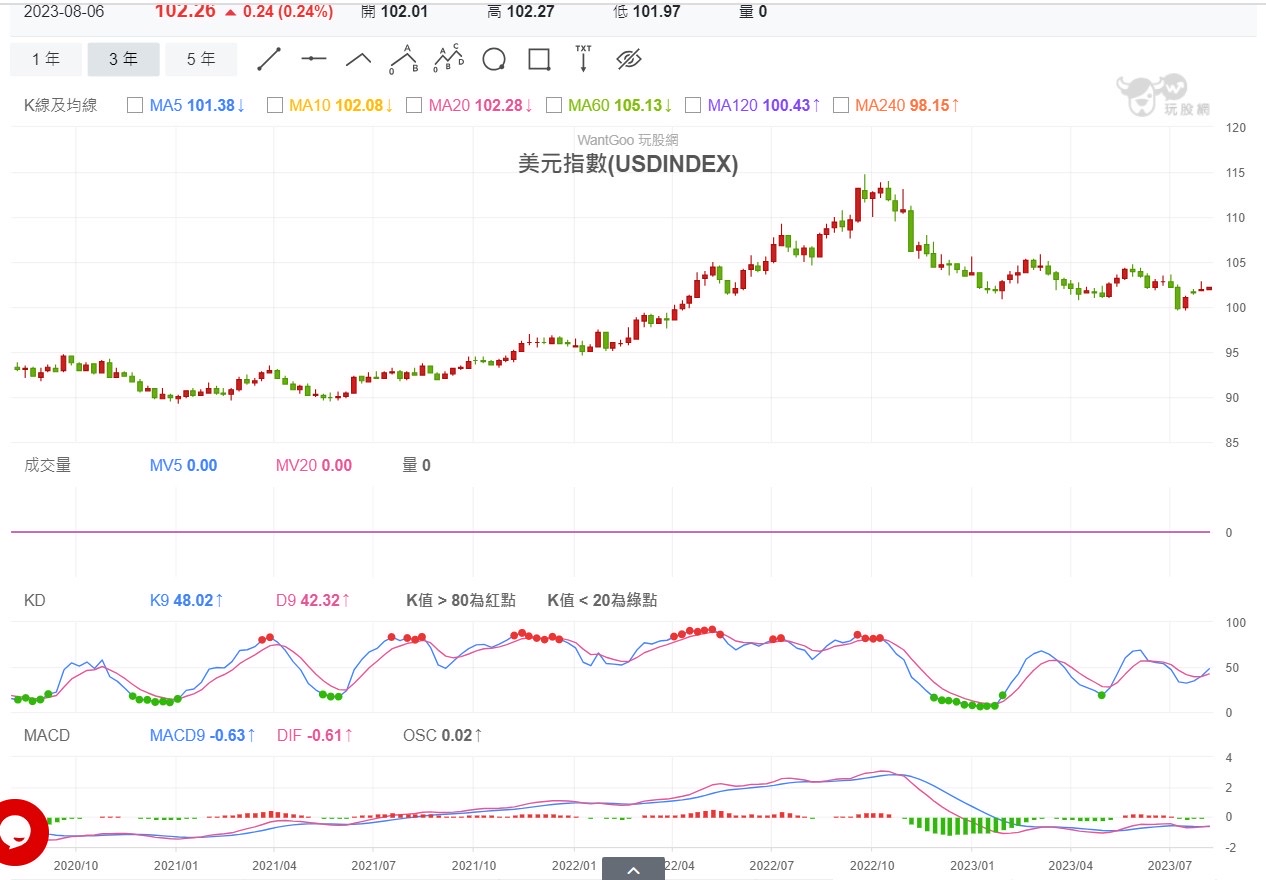Expand the panel with bottom chevron arrow
The image size is (1266, 880).
coord(633,870)
